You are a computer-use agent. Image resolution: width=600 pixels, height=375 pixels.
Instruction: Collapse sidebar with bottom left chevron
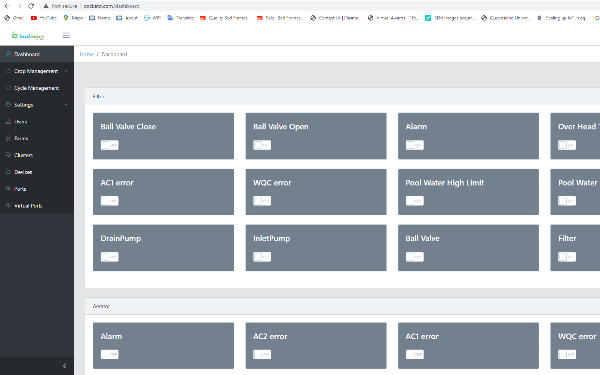[x=64, y=366]
